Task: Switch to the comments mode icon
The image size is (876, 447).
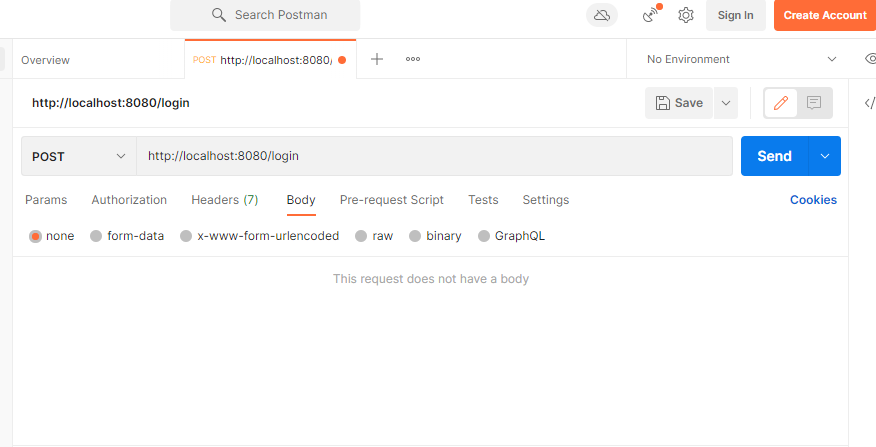Action: pyautogui.click(x=814, y=103)
